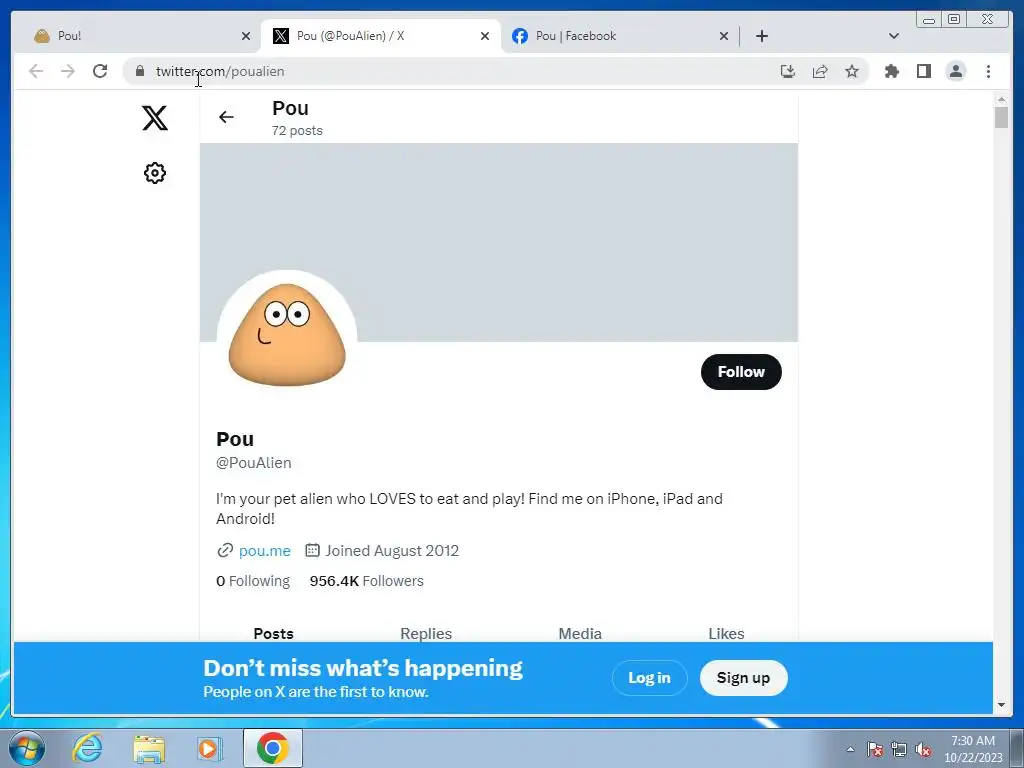Click the Log in button
Screen dimensions: 1024x768
click(649, 678)
